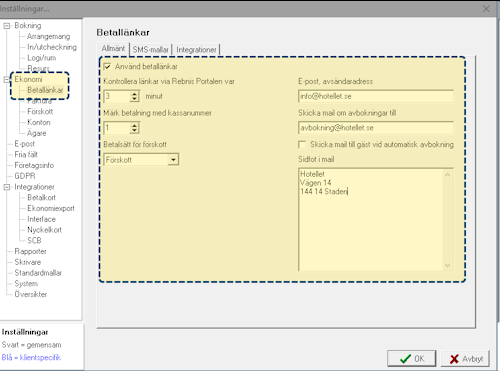Click the Sidfot text area's up arrow
The image size is (500, 371).
pyautogui.click(x=448, y=175)
